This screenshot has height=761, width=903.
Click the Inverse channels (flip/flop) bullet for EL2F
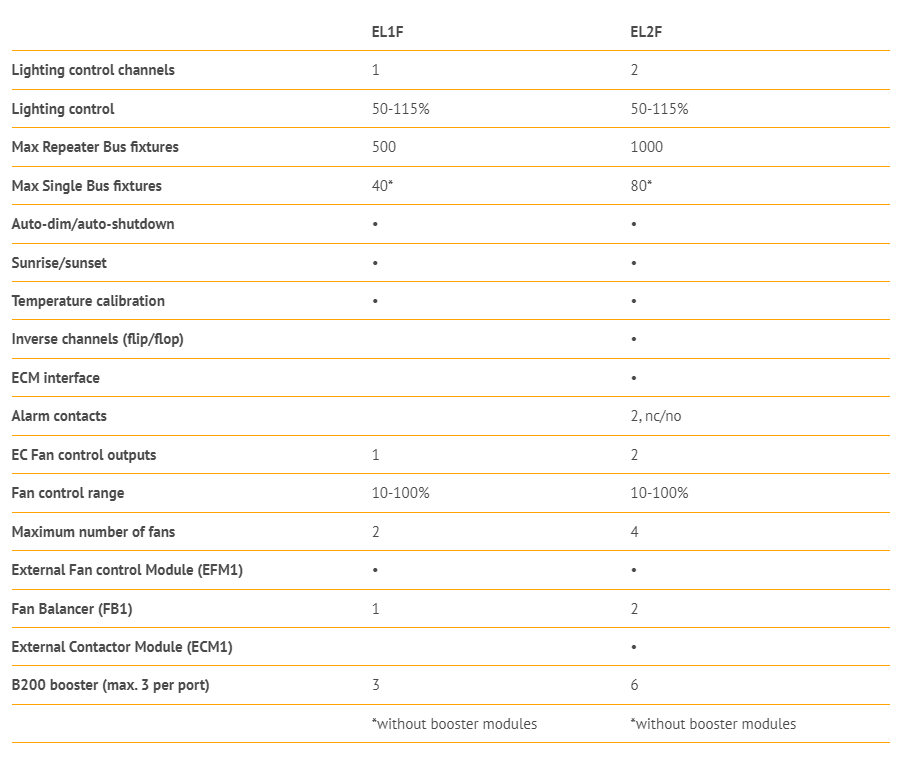click(633, 339)
